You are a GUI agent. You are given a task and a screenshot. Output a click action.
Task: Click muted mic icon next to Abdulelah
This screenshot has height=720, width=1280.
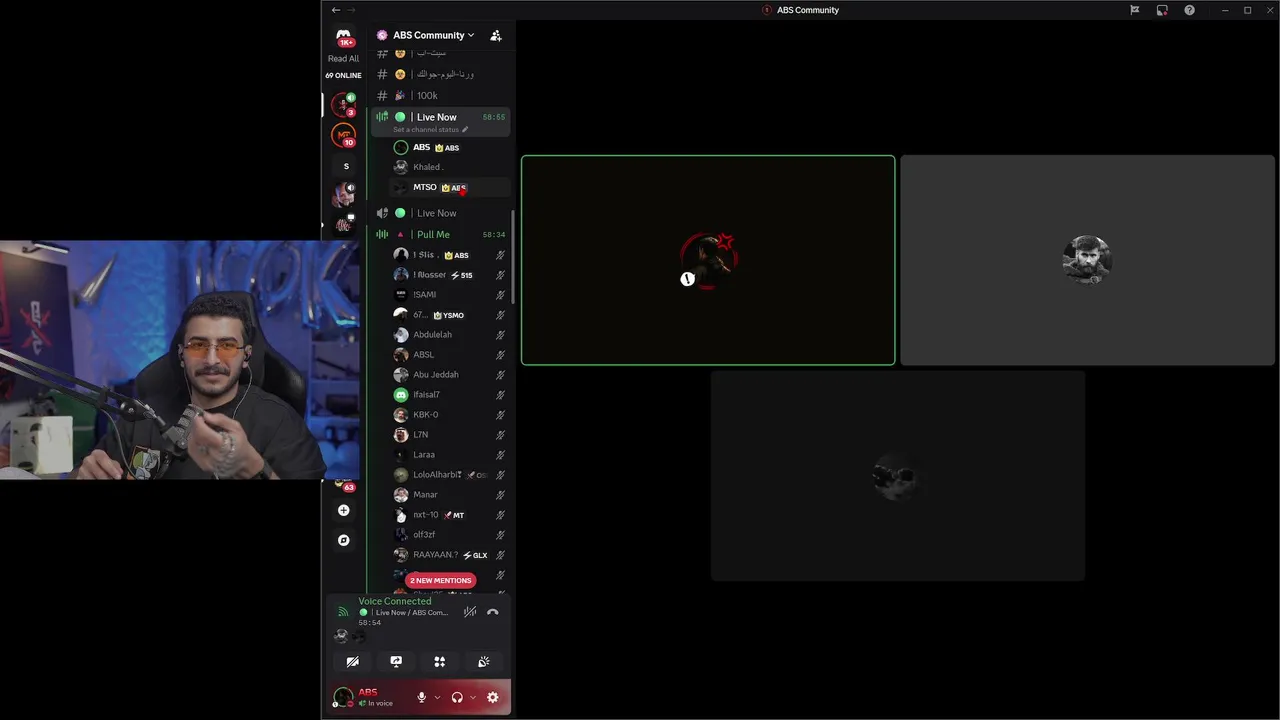(500, 335)
